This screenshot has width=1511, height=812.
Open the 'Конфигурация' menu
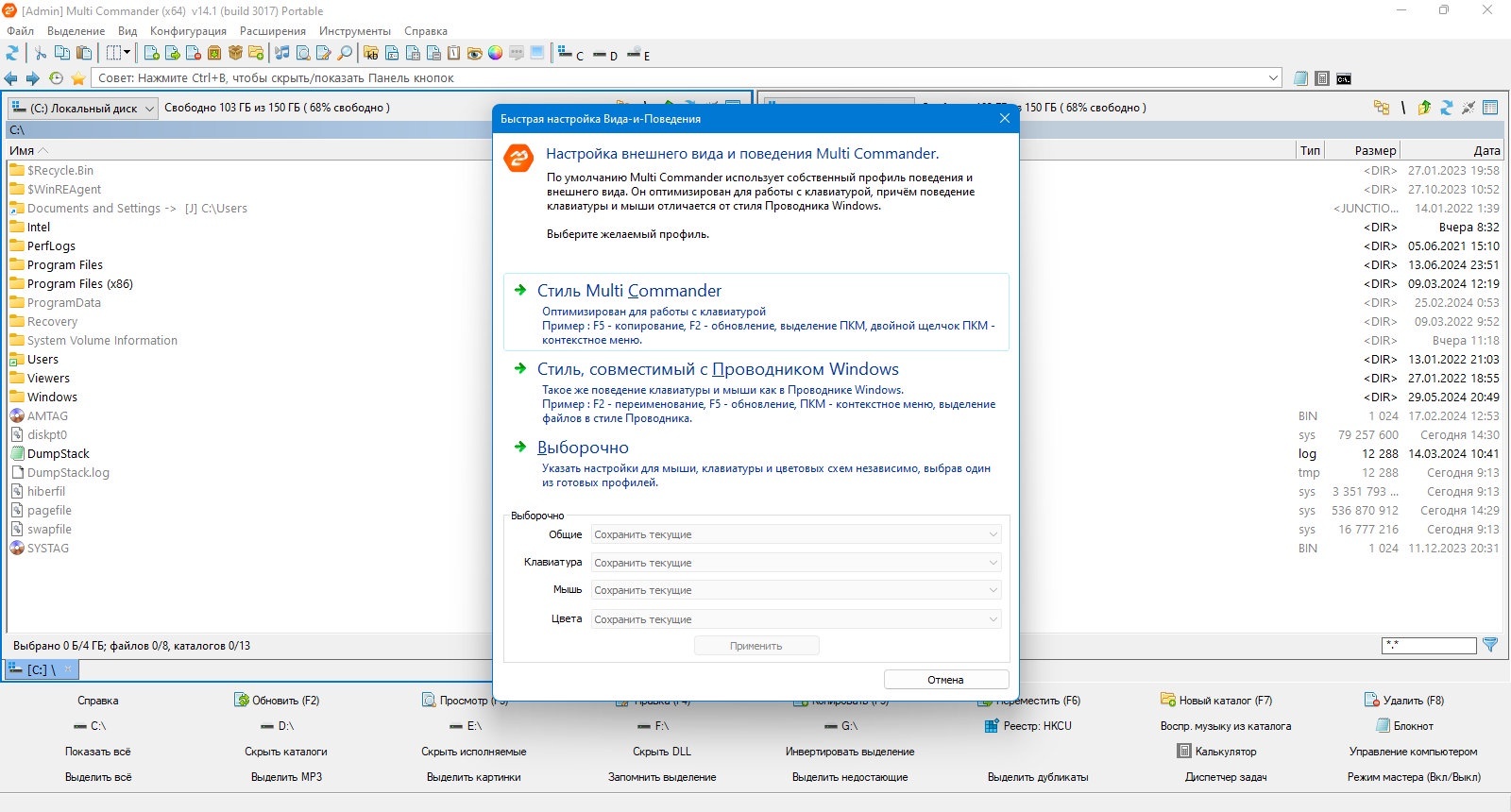[x=188, y=31]
